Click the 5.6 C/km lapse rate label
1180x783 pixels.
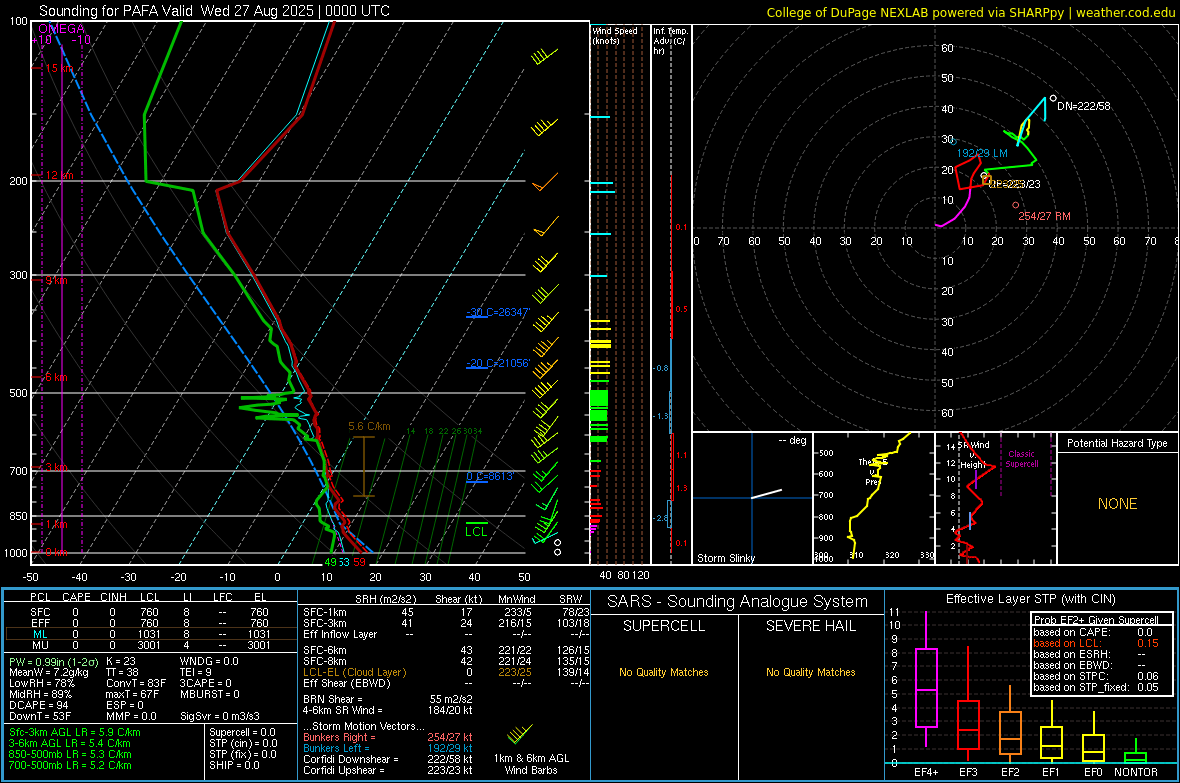pos(370,426)
